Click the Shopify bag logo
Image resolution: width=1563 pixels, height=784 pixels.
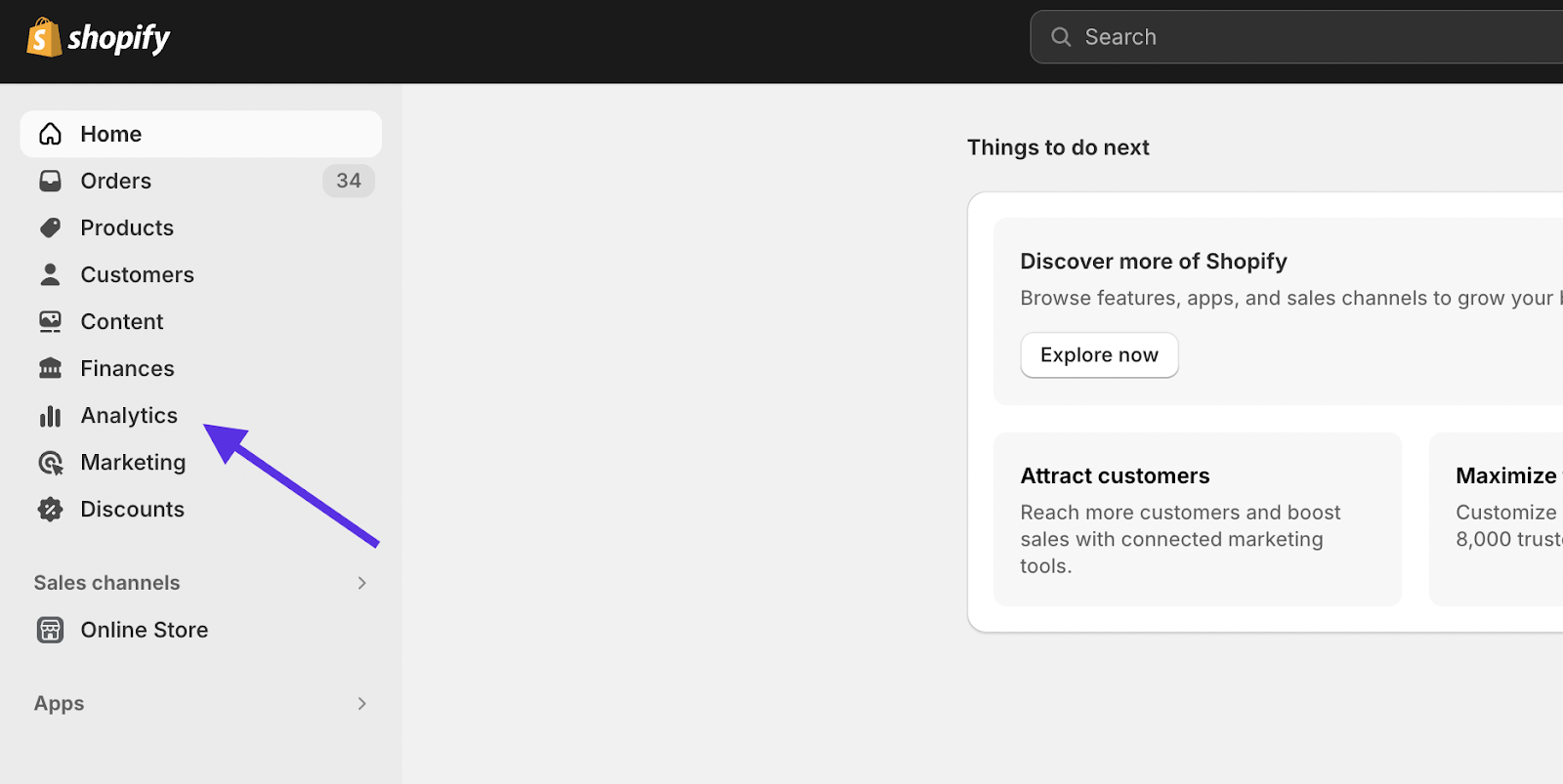click(41, 37)
